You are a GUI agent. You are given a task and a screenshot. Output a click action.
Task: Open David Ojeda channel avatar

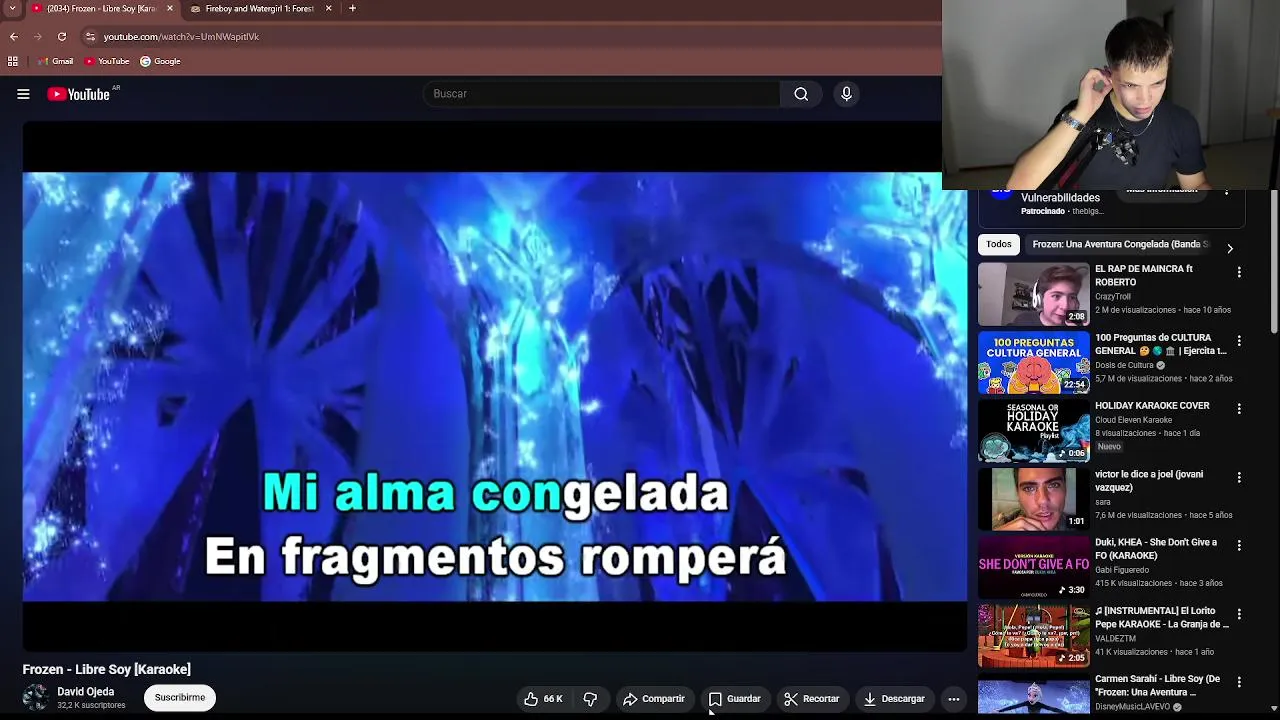36,697
